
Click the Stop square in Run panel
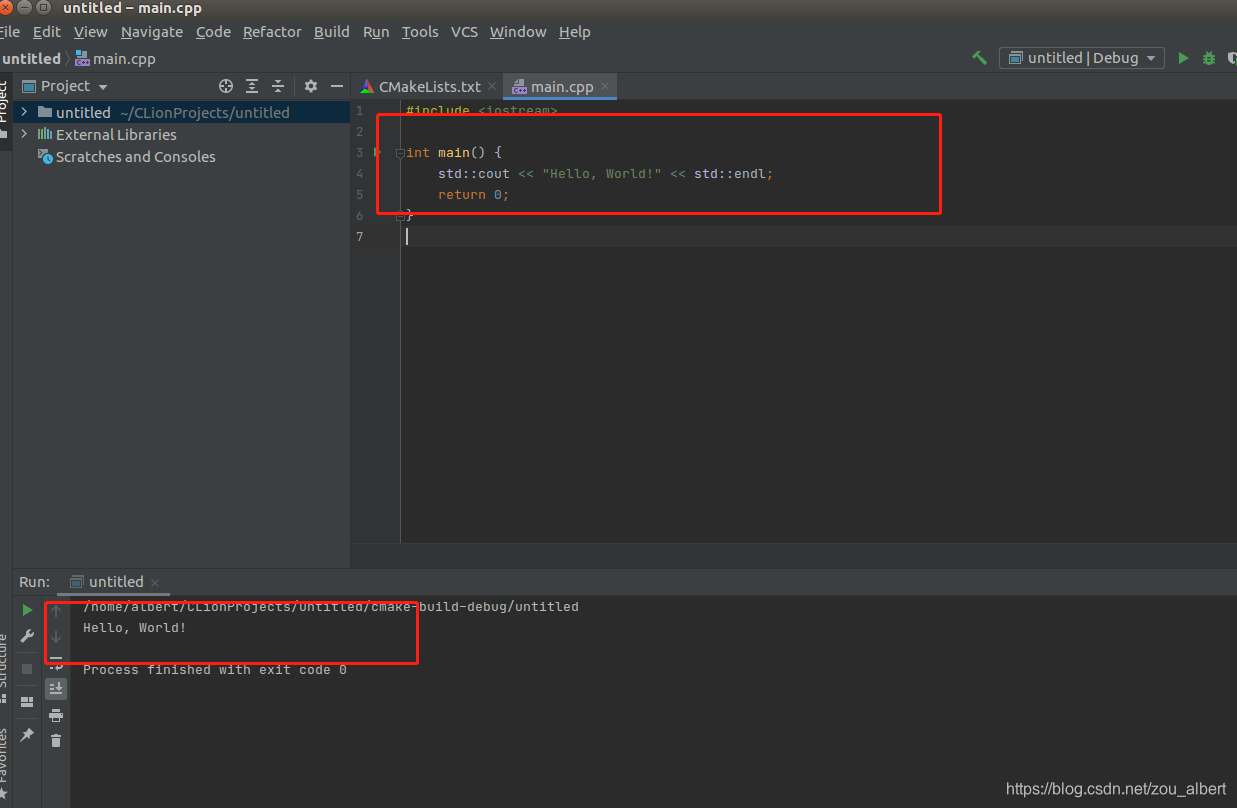(27, 668)
